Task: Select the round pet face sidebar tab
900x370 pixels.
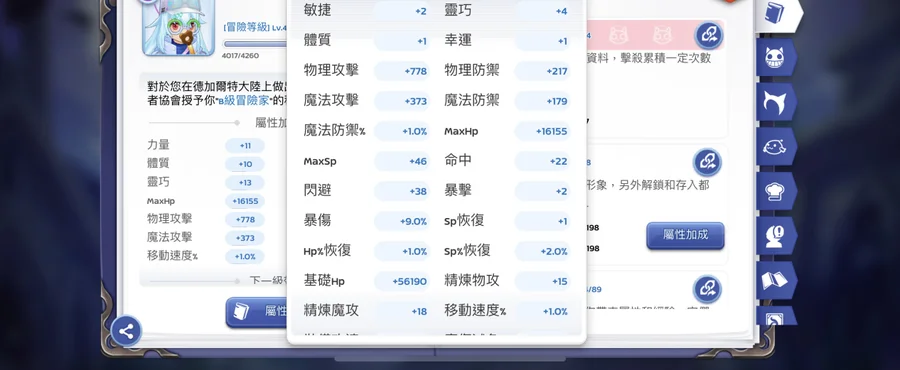Action: 776,147
